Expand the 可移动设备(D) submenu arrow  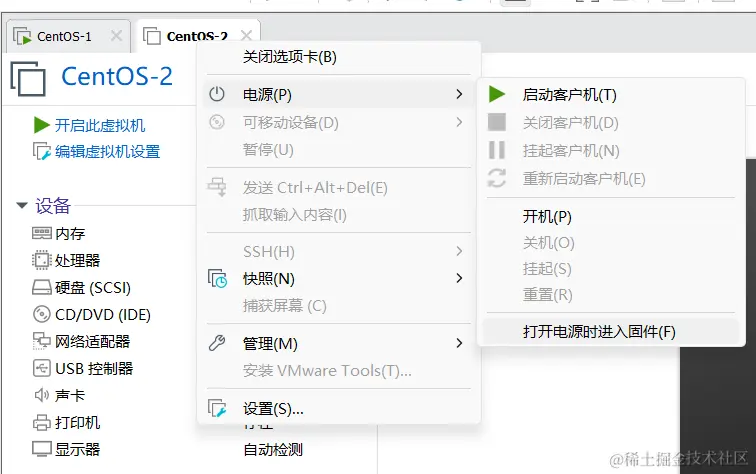pos(459,122)
